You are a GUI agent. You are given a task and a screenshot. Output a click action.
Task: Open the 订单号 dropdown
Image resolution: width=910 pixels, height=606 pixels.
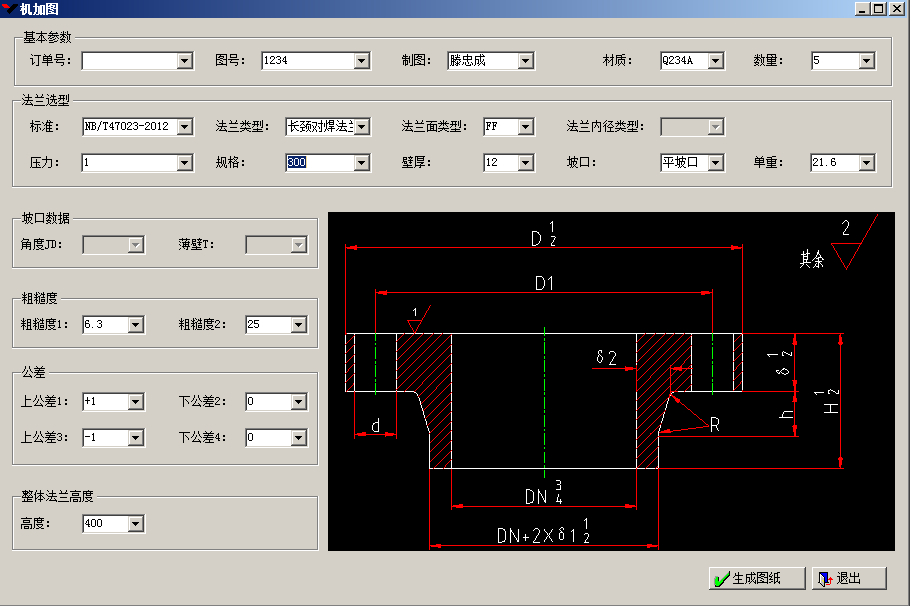[x=184, y=61]
